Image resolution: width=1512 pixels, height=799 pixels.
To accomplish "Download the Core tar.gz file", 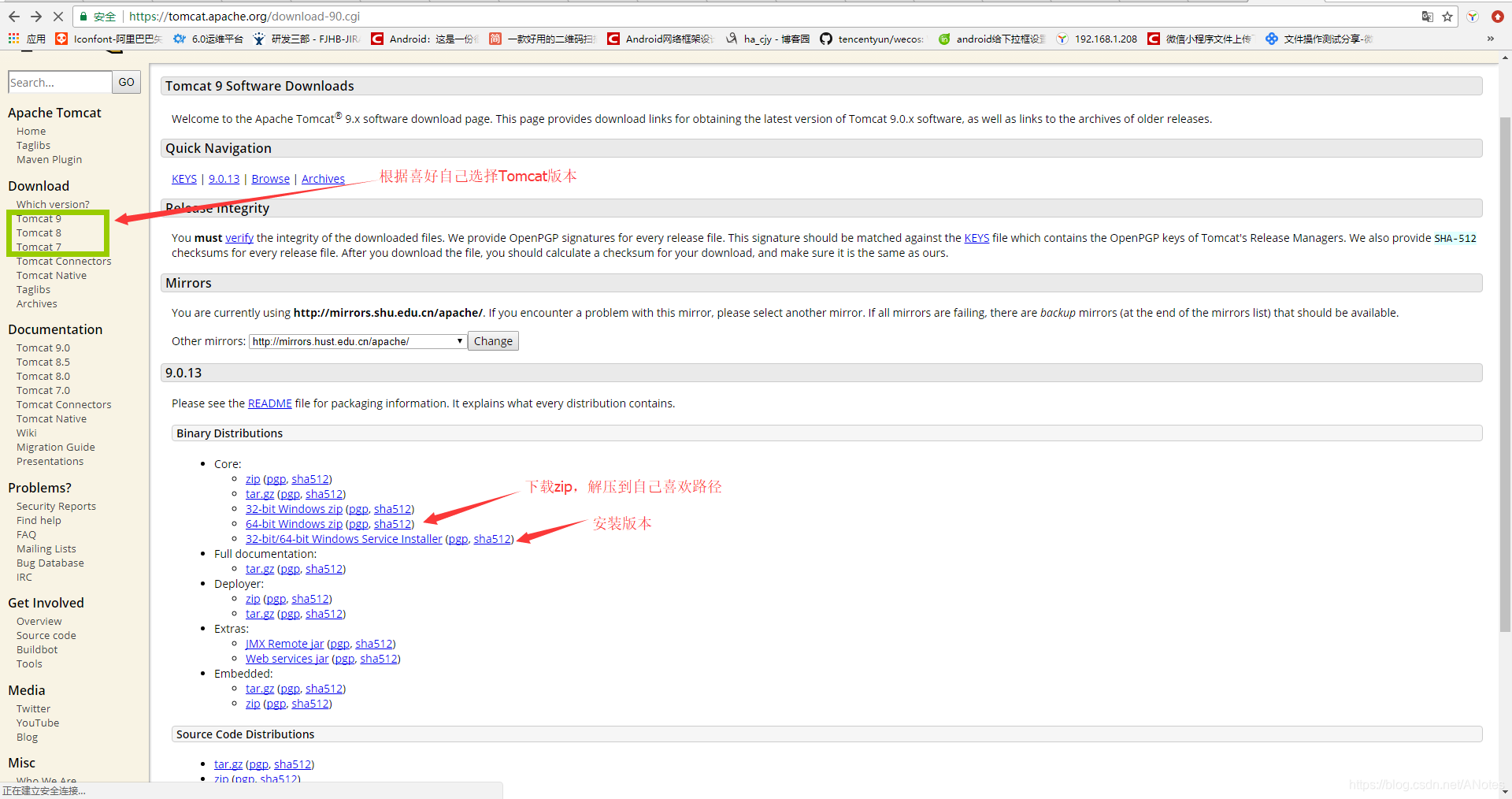I will (260, 494).
